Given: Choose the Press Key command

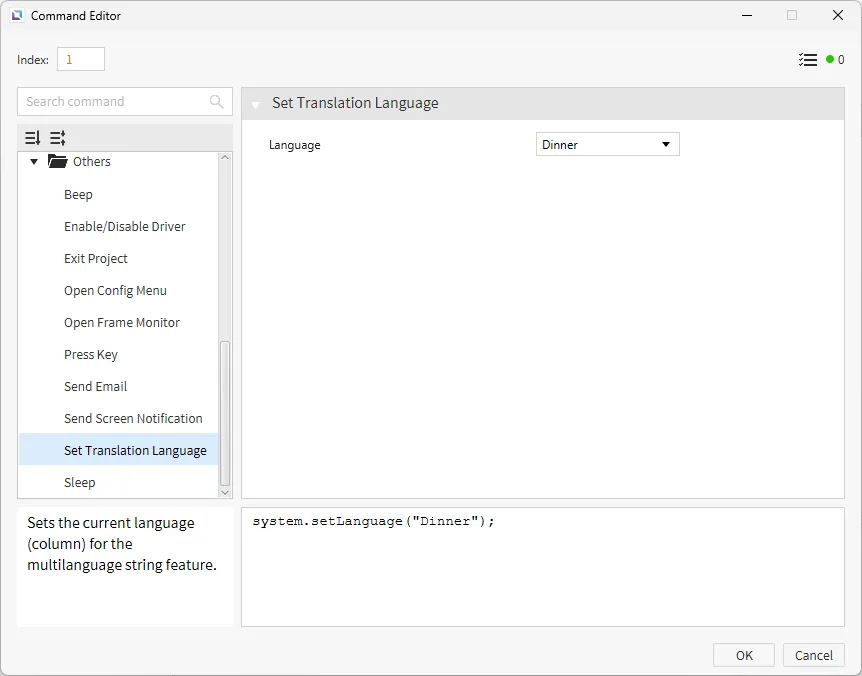Looking at the screenshot, I should [x=91, y=355].
